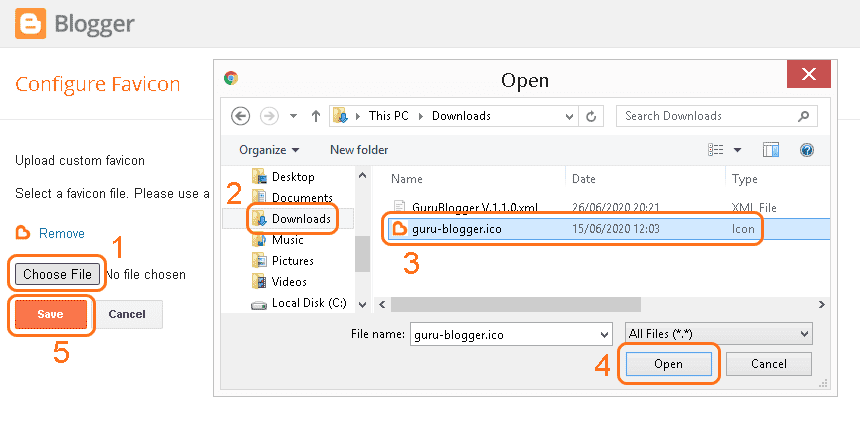This screenshot has width=860, height=425.
Task: Open the Organize menu
Action: pyautogui.click(x=269, y=150)
